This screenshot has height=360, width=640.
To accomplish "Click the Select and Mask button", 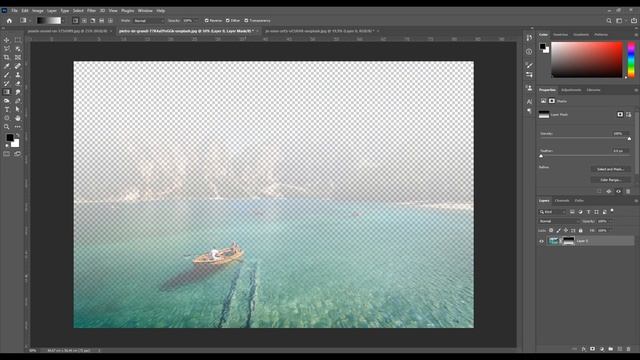I will (611, 169).
